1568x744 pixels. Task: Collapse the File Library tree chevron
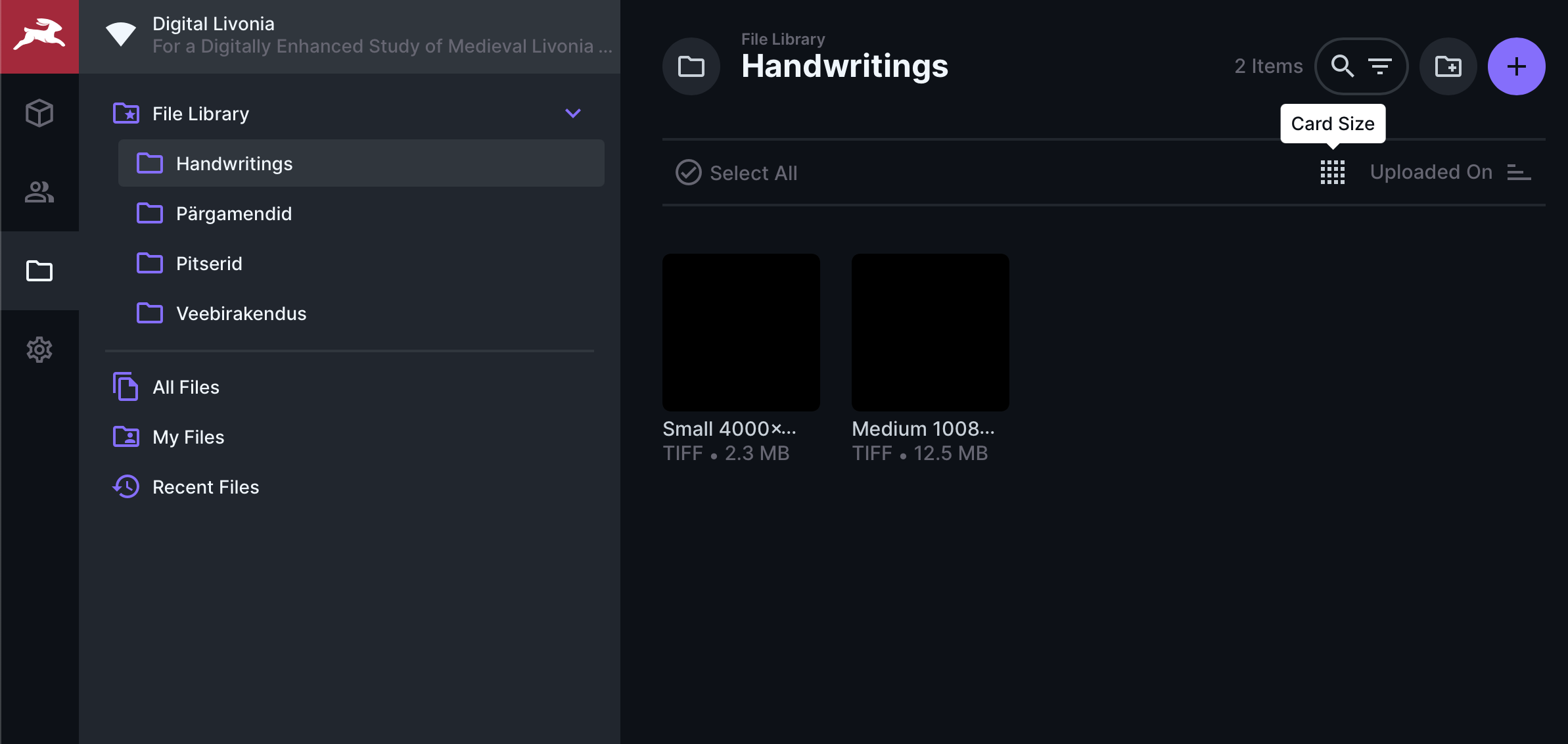(572, 113)
